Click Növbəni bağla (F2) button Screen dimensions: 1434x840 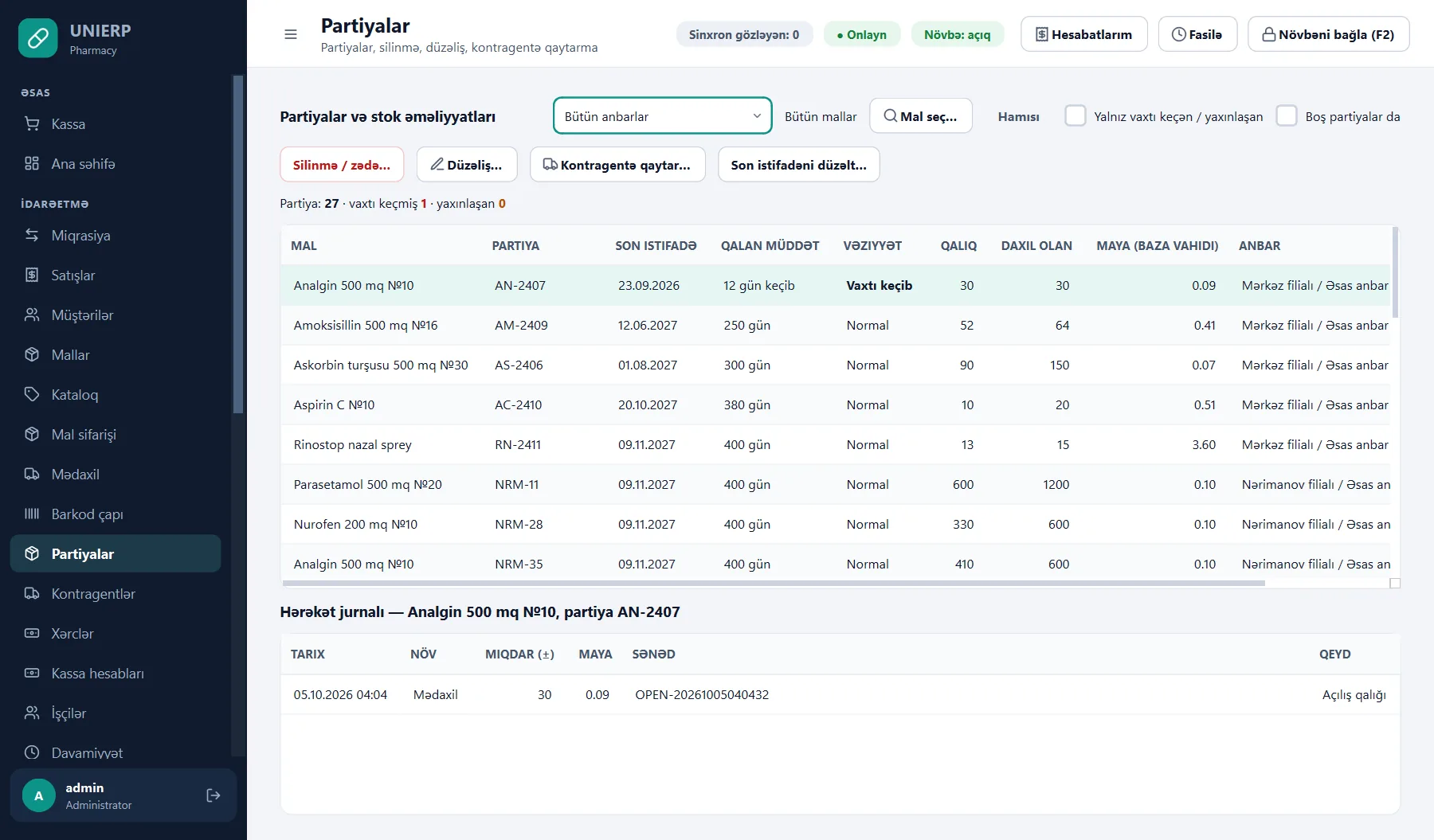click(x=1329, y=34)
